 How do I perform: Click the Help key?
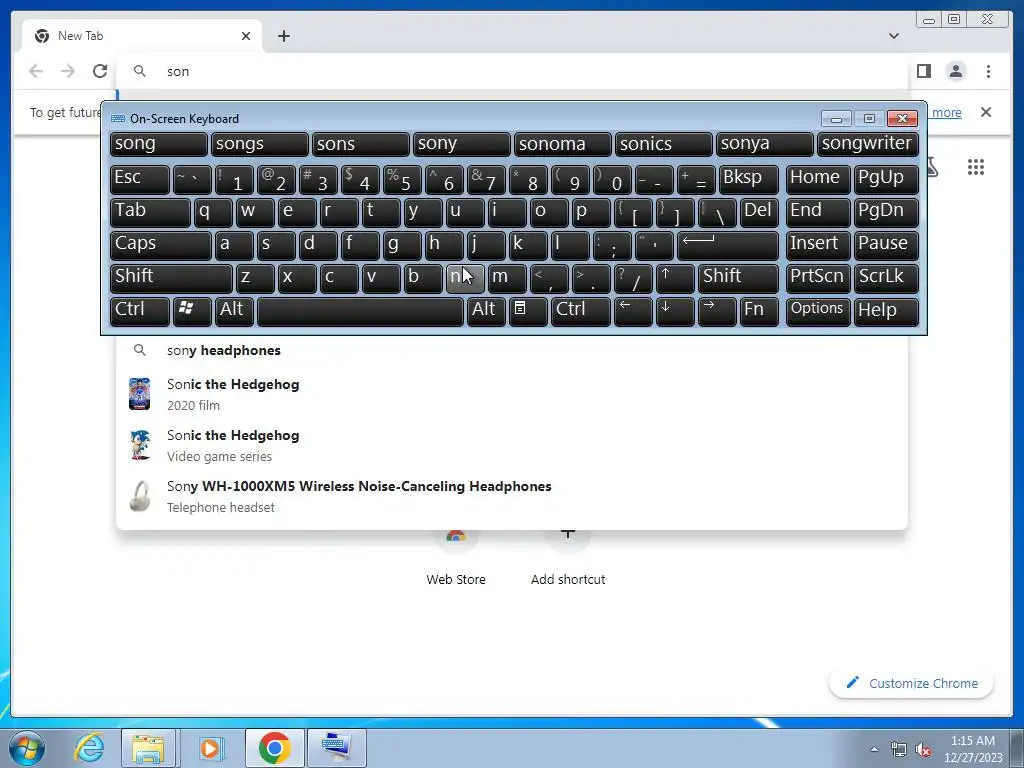(x=886, y=312)
